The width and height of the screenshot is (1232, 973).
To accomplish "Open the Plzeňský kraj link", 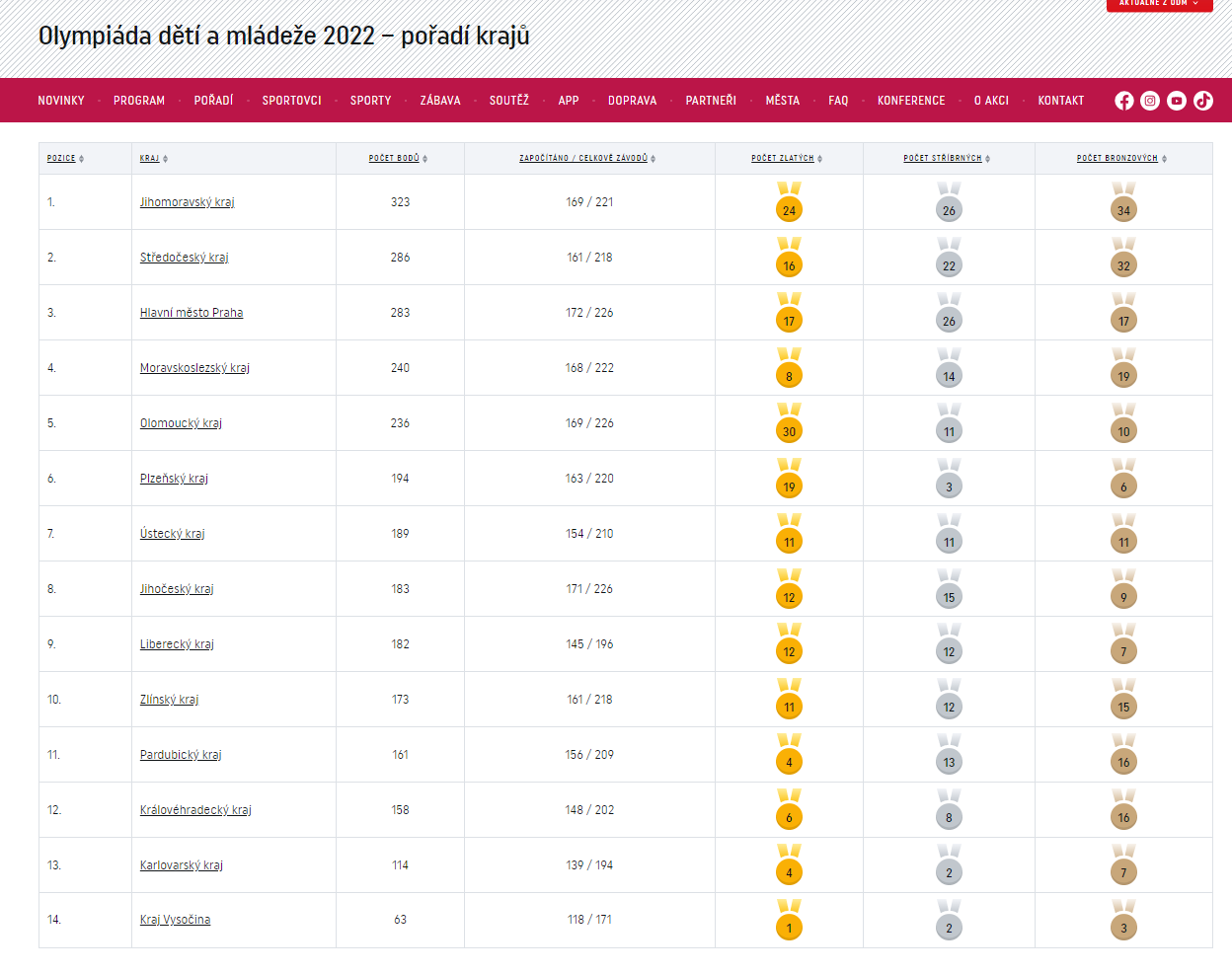I will point(174,479).
